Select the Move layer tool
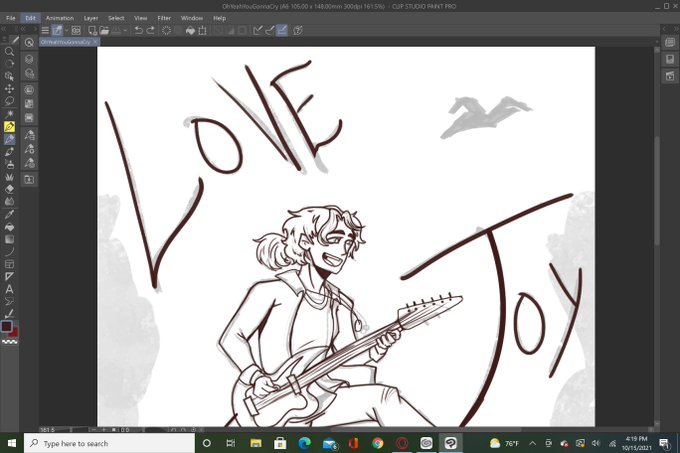The width and height of the screenshot is (680, 453). point(9,89)
